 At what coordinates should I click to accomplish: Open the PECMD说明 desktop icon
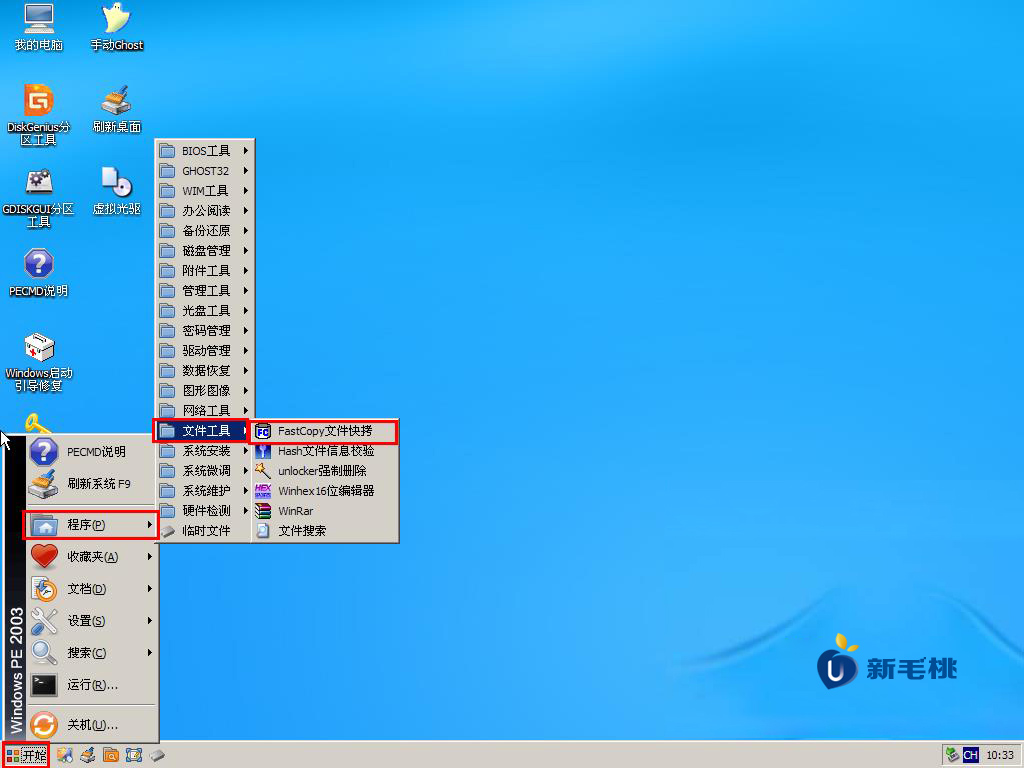click(39, 274)
